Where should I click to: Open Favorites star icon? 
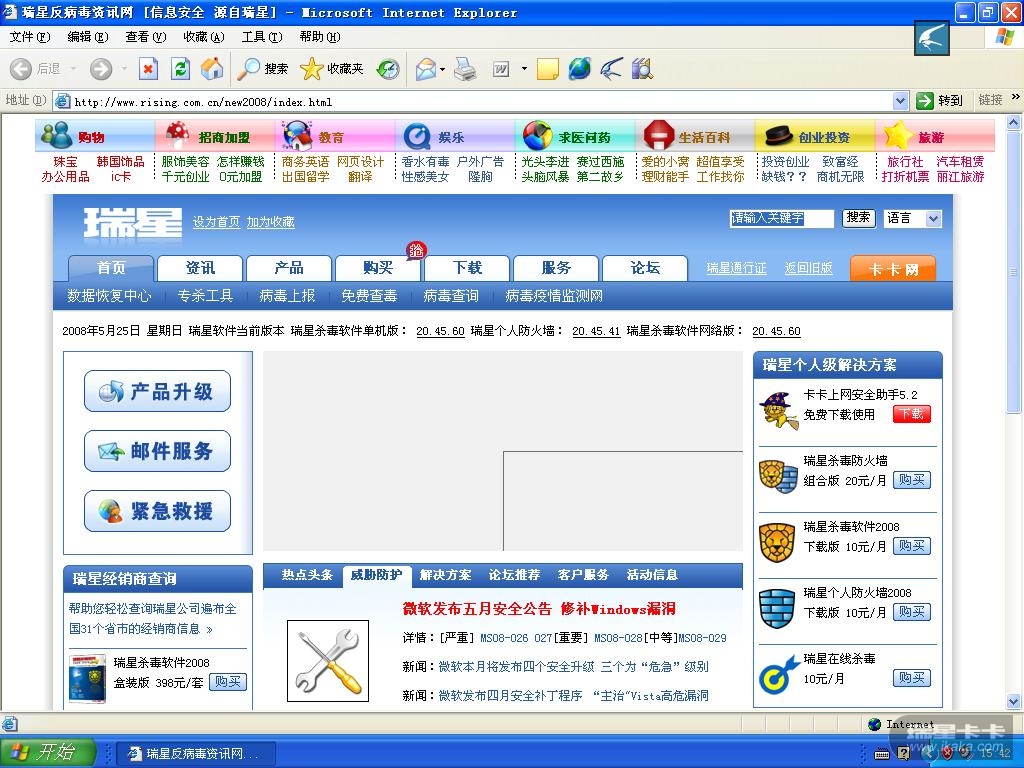(x=312, y=69)
